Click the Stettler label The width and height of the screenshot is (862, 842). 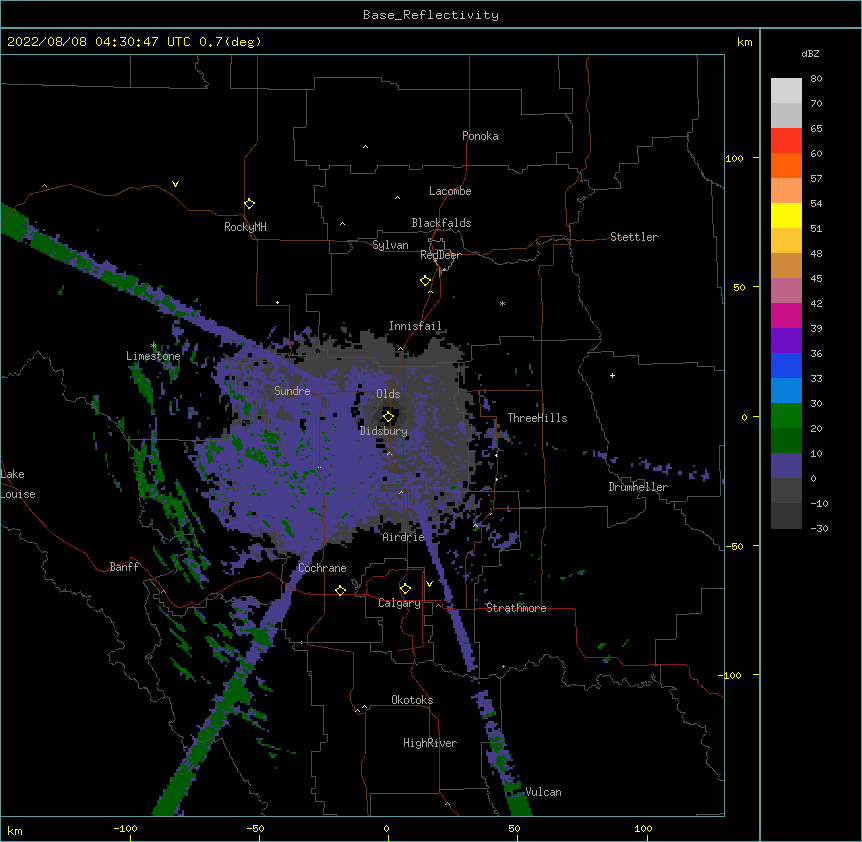coord(634,237)
